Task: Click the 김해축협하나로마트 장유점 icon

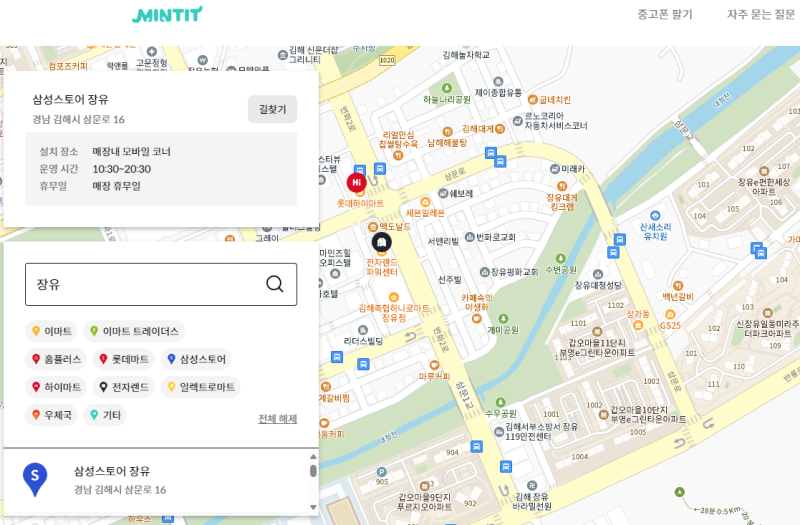Action: [393, 297]
